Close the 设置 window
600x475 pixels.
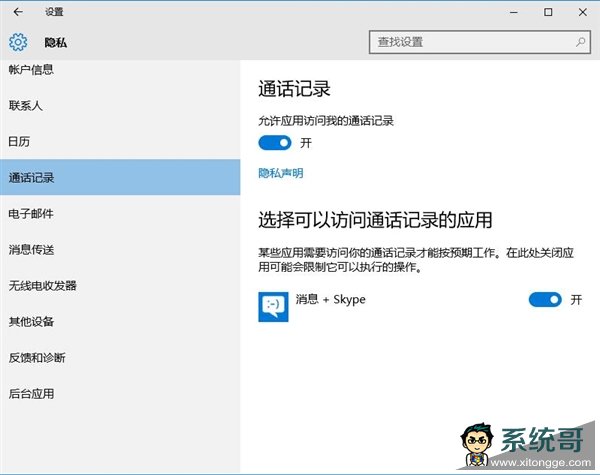click(x=583, y=12)
